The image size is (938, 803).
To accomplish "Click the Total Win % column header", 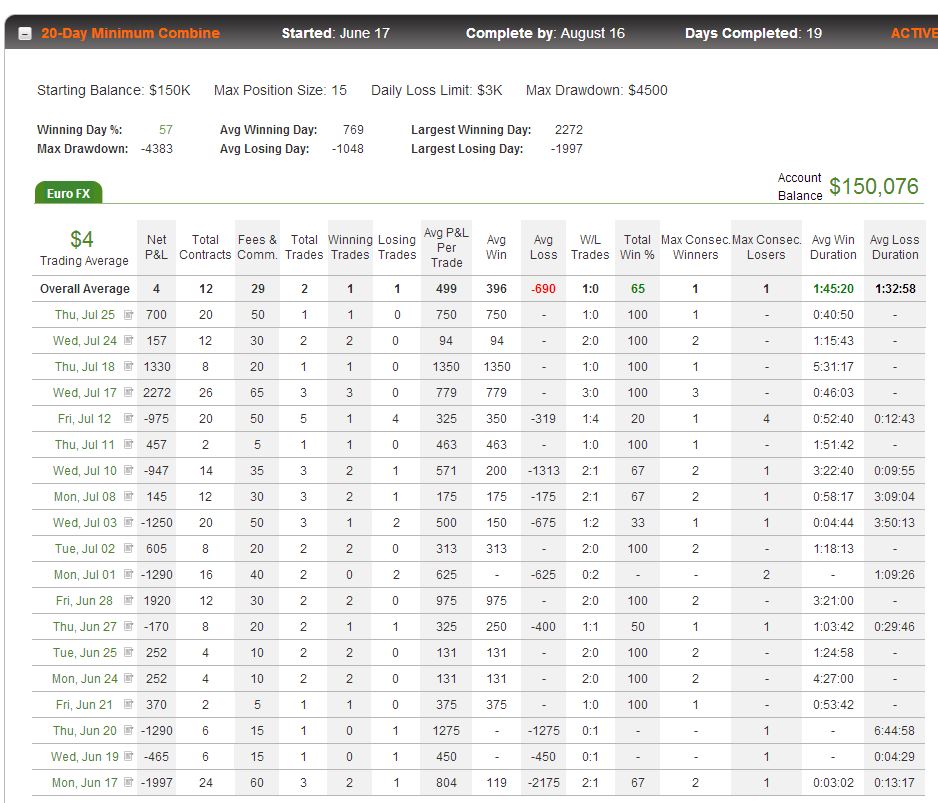I will 637,247.
